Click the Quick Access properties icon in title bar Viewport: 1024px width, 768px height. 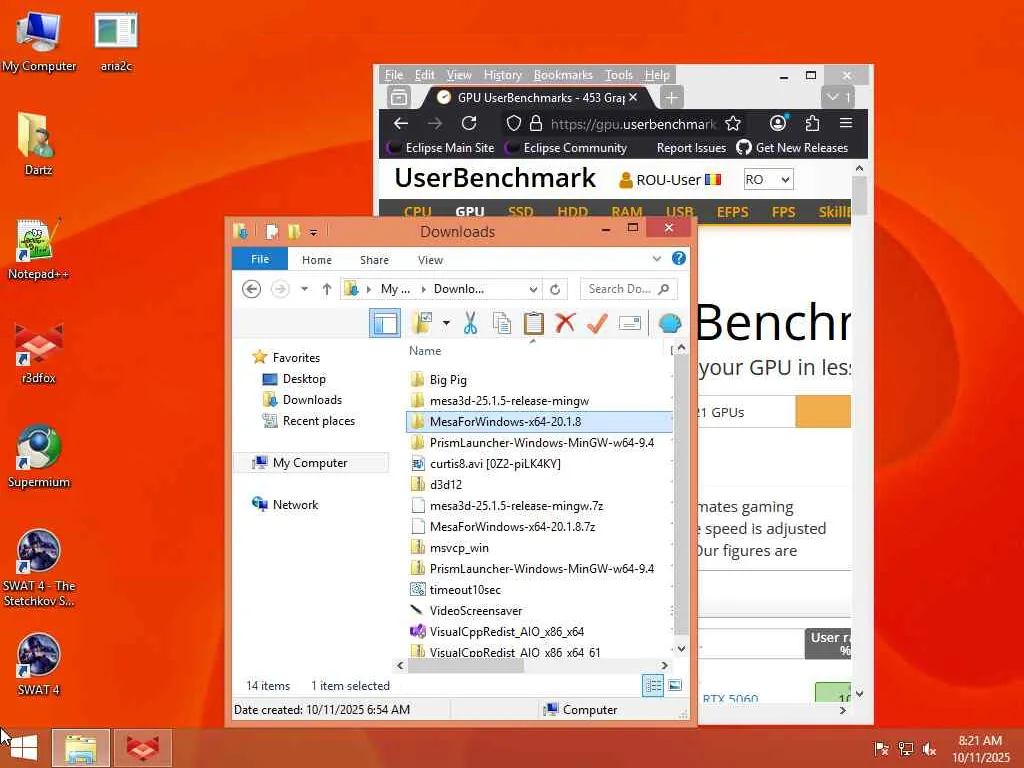pos(272,231)
